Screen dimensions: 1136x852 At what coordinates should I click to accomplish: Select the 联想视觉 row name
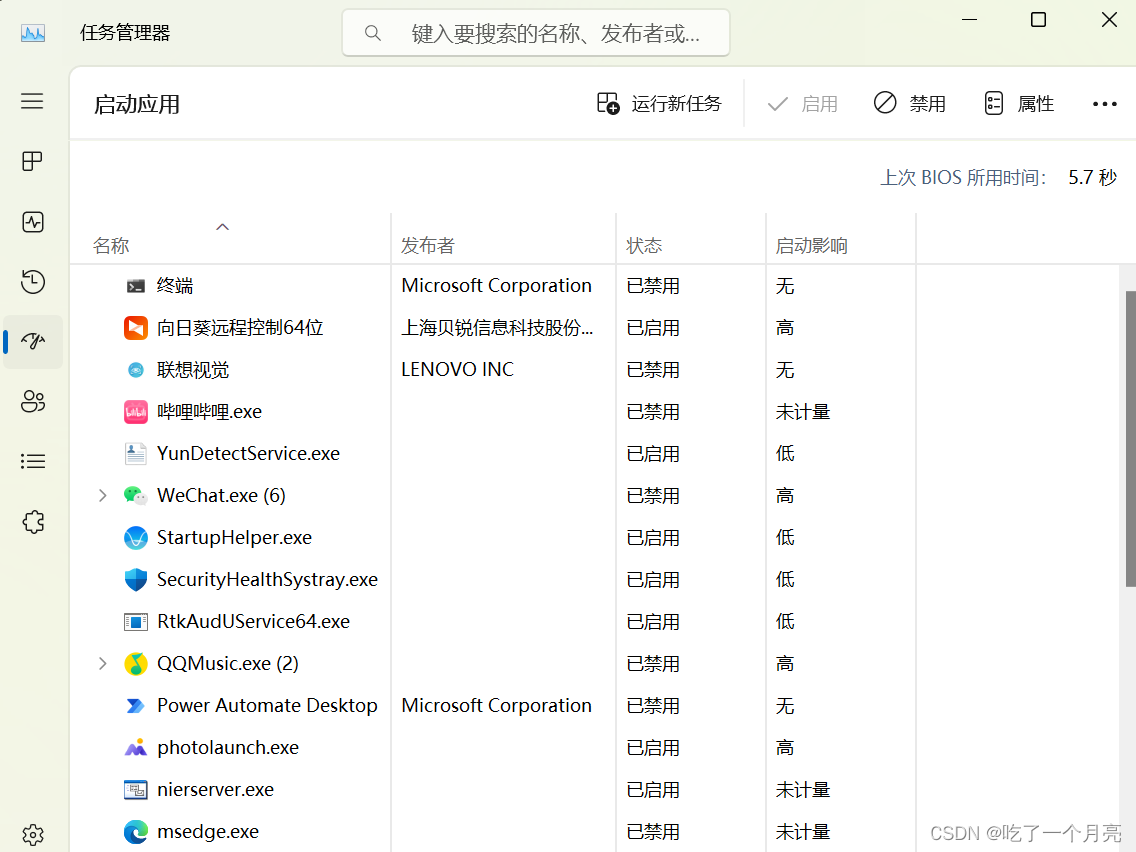coord(193,370)
